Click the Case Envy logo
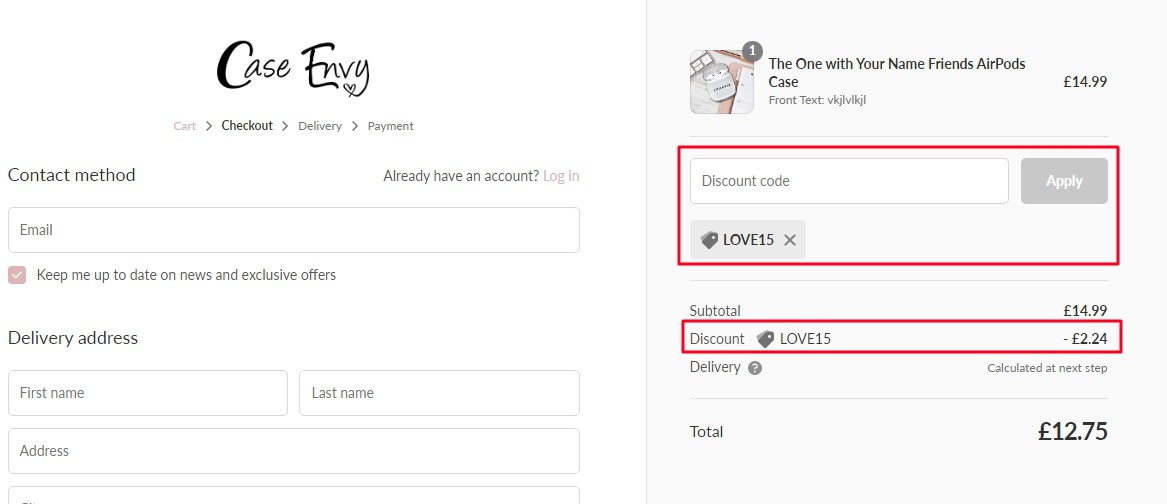 (x=293, y=68)
